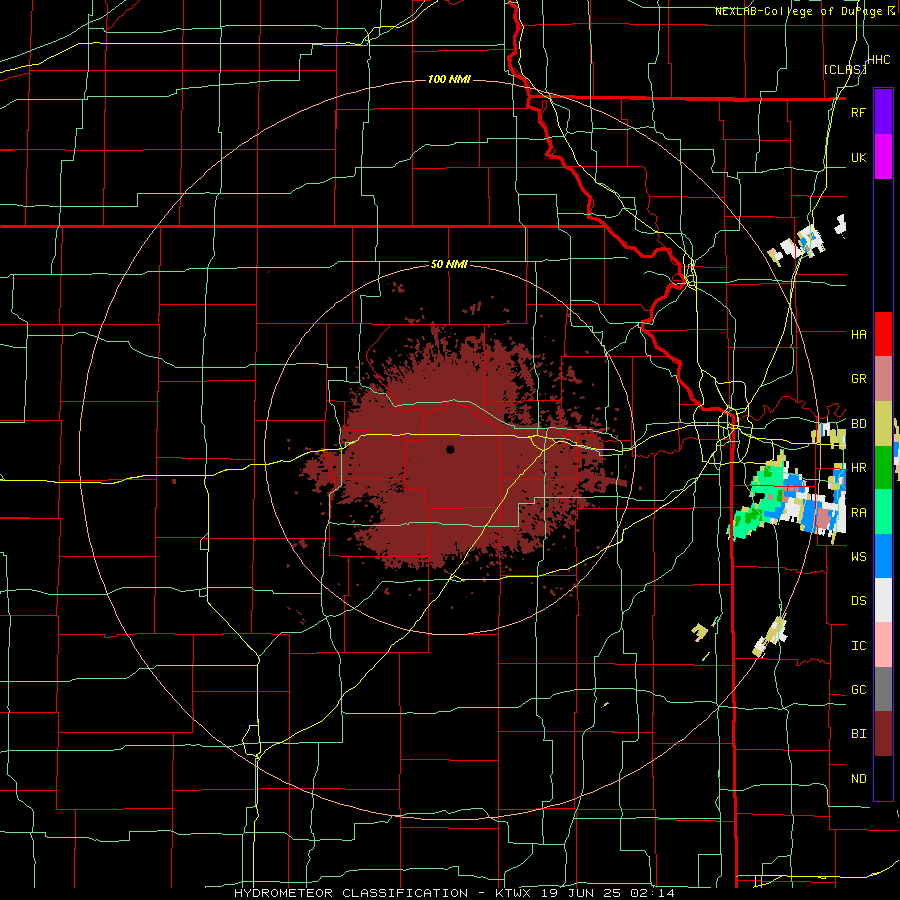Click the HA red legend swatch
This screenshot has width=900, height=900.
tap(883, 334)
